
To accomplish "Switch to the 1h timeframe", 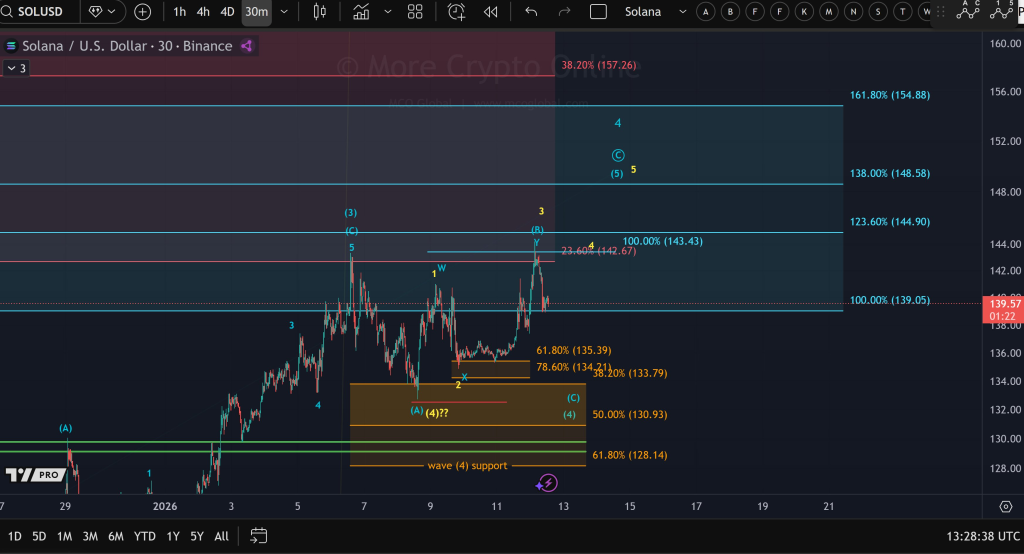I will (179, 12).
